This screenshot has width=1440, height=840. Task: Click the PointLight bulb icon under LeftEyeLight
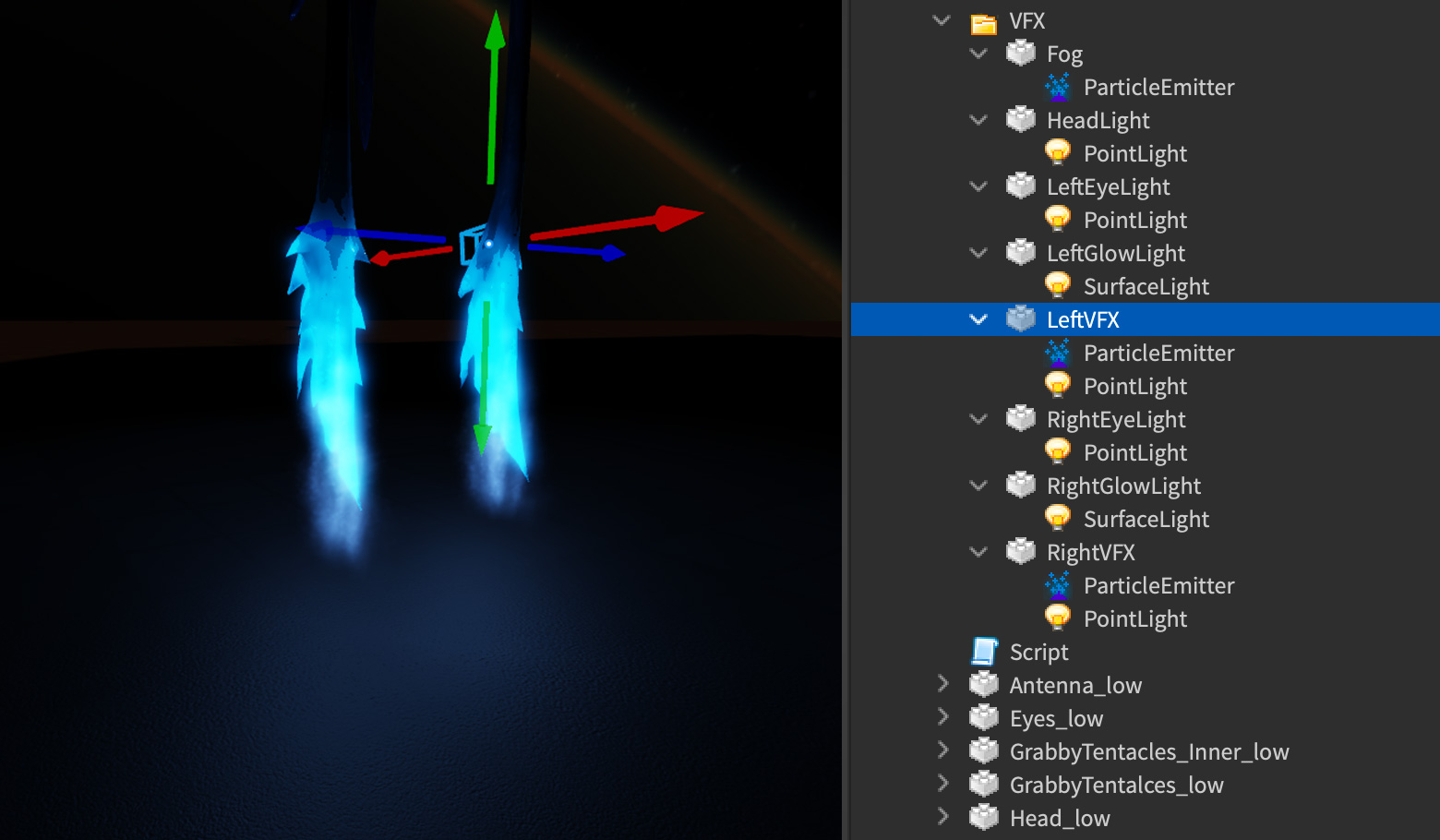(x=1058, y=219)
